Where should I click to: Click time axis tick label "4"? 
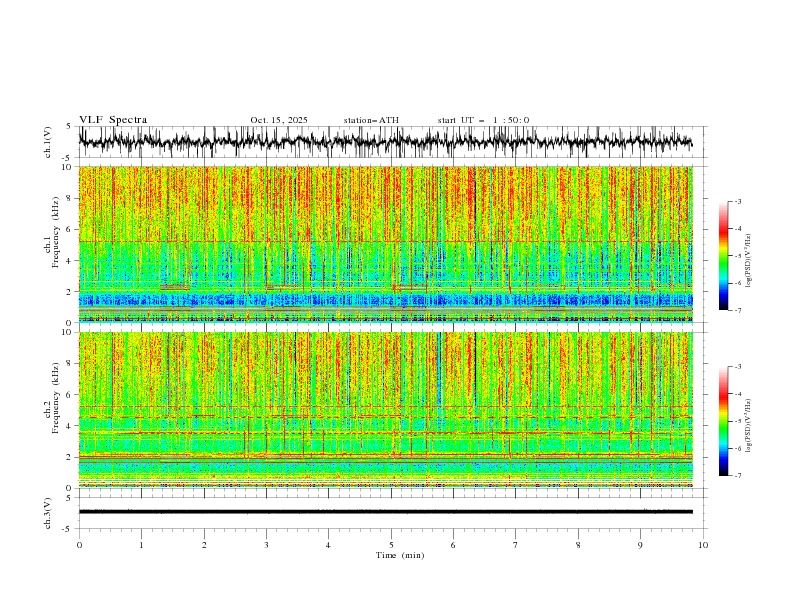click(x=328, y=545)
